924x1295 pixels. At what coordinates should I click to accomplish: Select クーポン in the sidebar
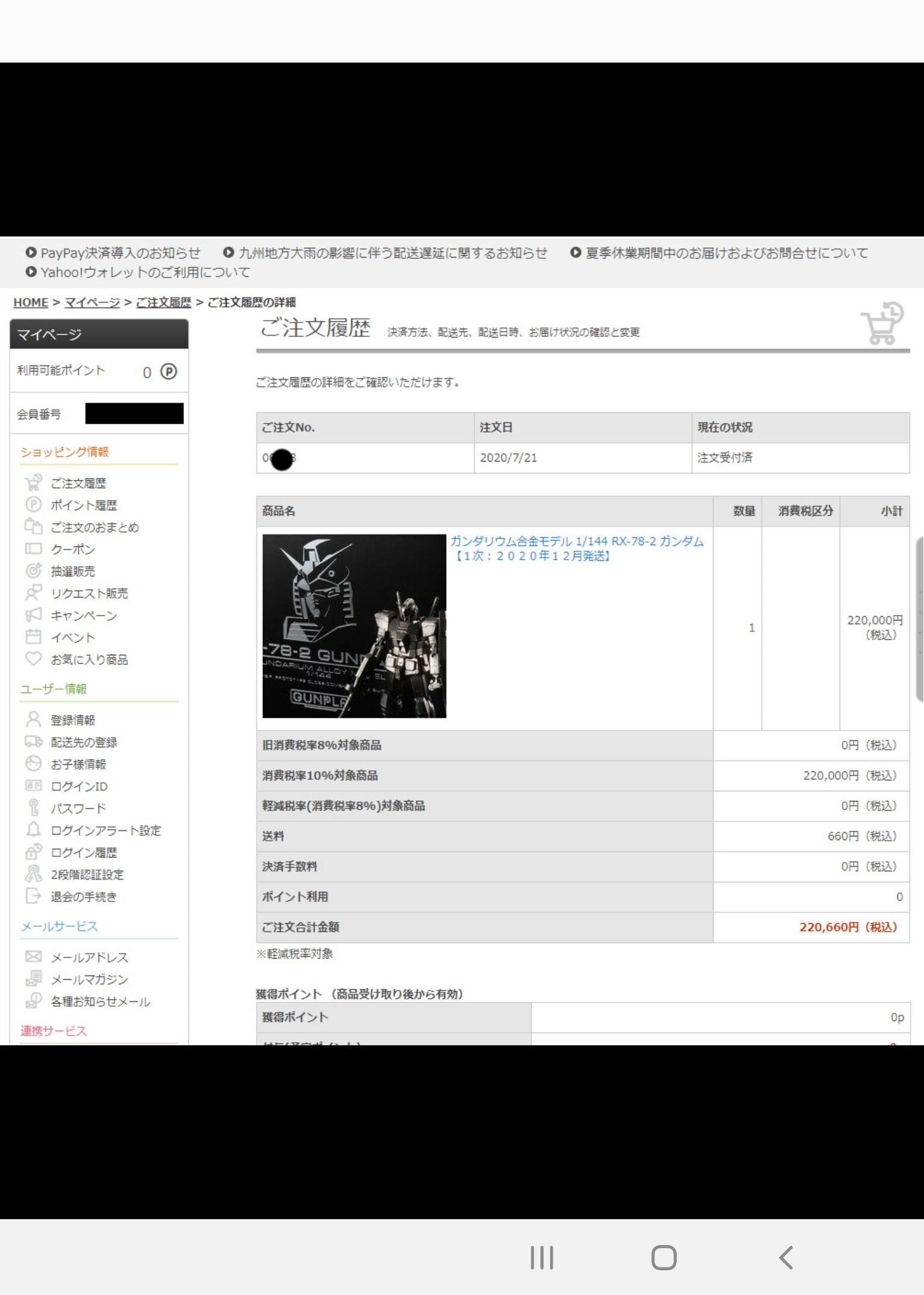click(x=73, y=549)
